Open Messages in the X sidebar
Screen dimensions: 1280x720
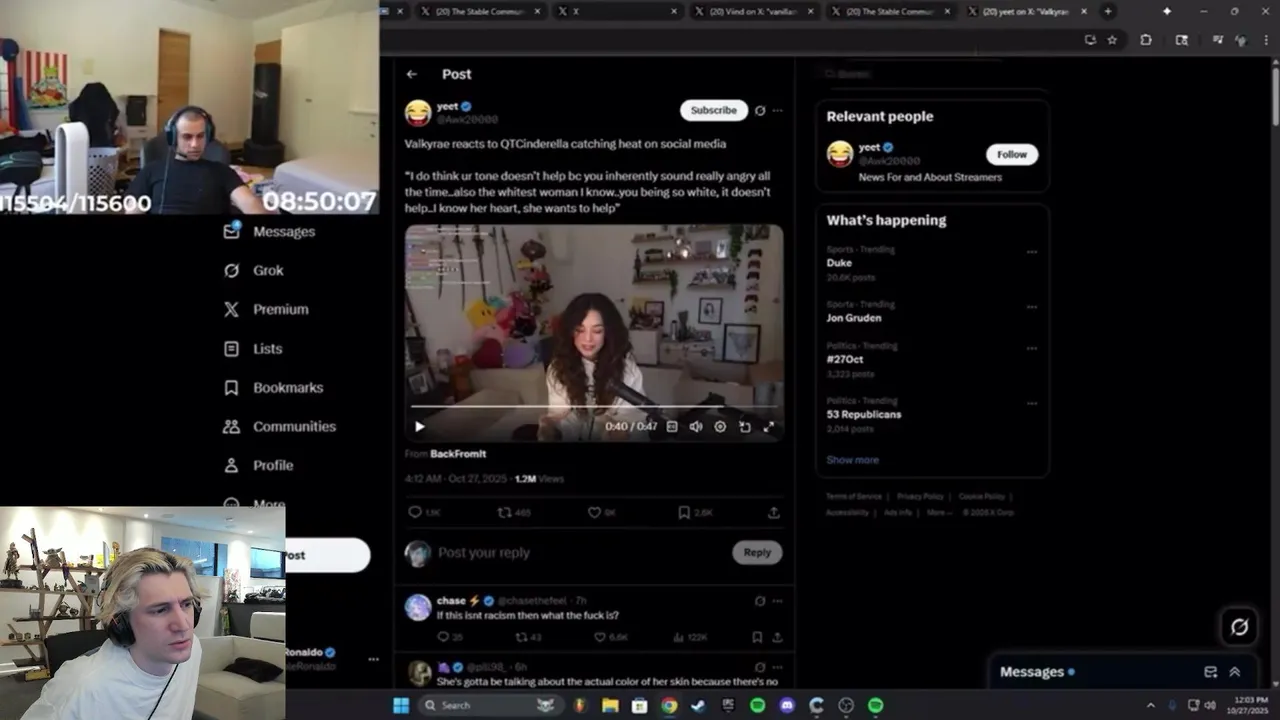tap(269, 231)
